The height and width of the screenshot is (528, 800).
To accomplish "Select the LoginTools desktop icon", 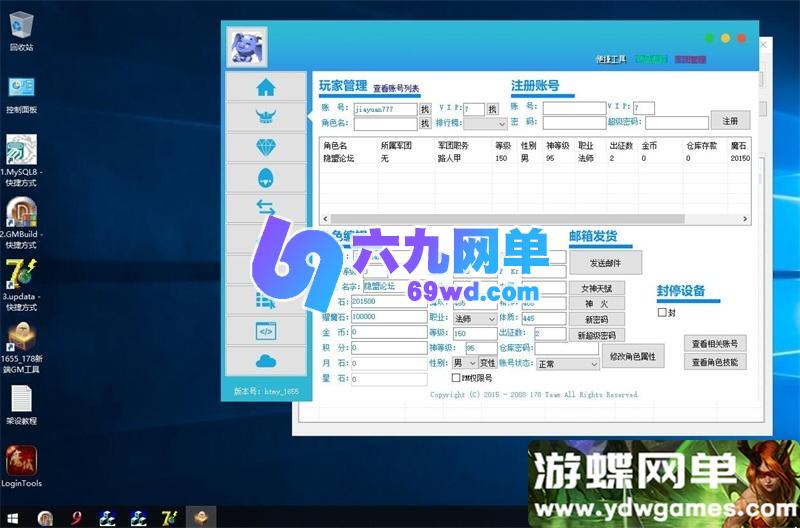I will (21, 466).
